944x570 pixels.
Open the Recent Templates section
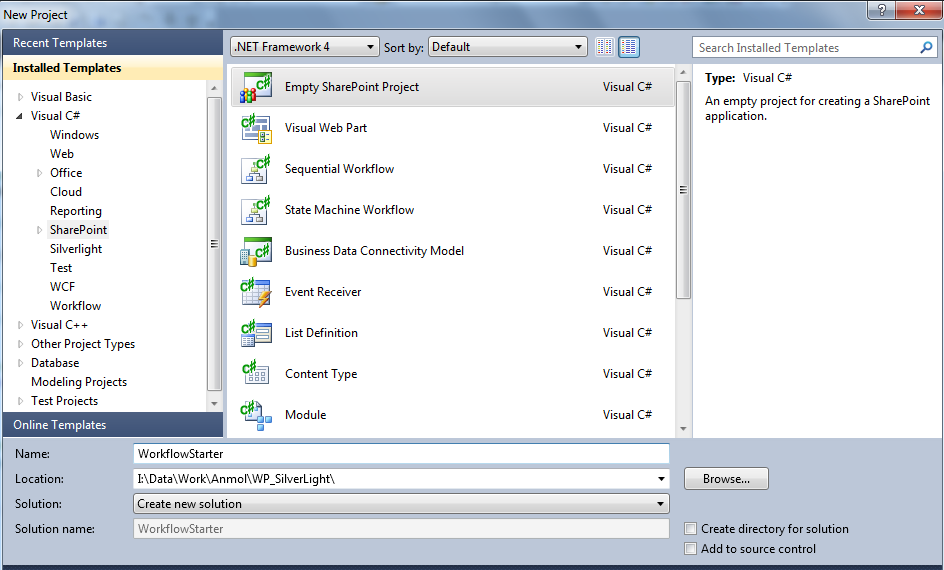[113, 43]
